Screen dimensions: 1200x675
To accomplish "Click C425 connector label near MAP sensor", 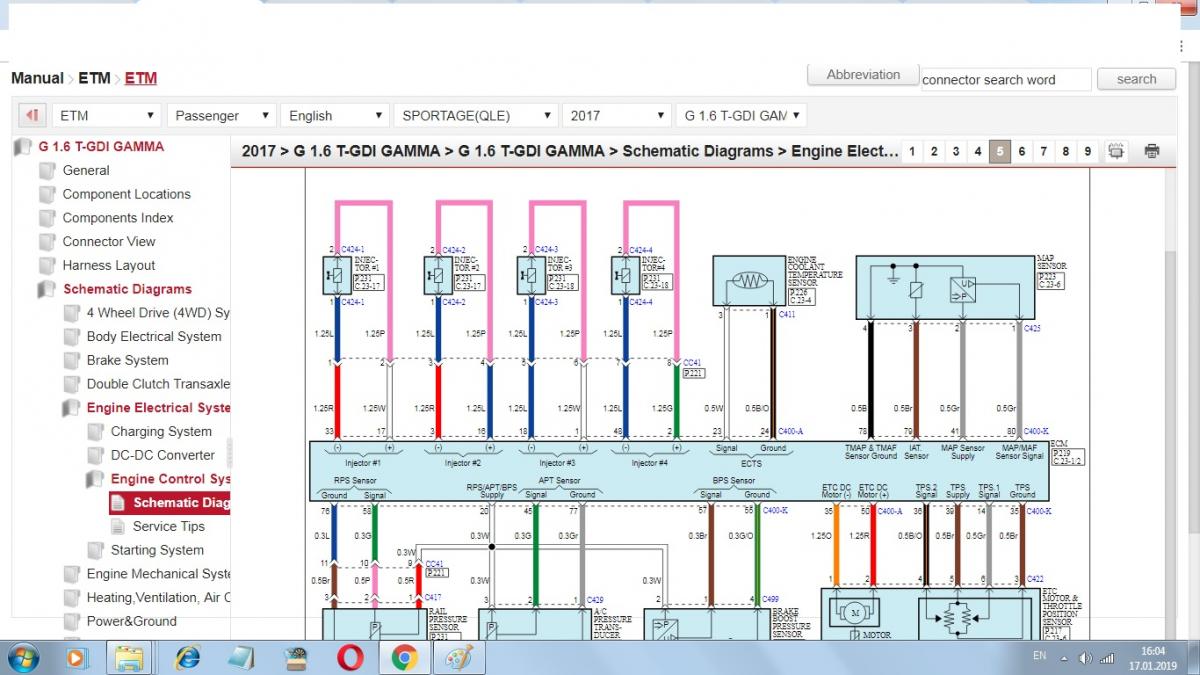I will (x=1032, y=327).
